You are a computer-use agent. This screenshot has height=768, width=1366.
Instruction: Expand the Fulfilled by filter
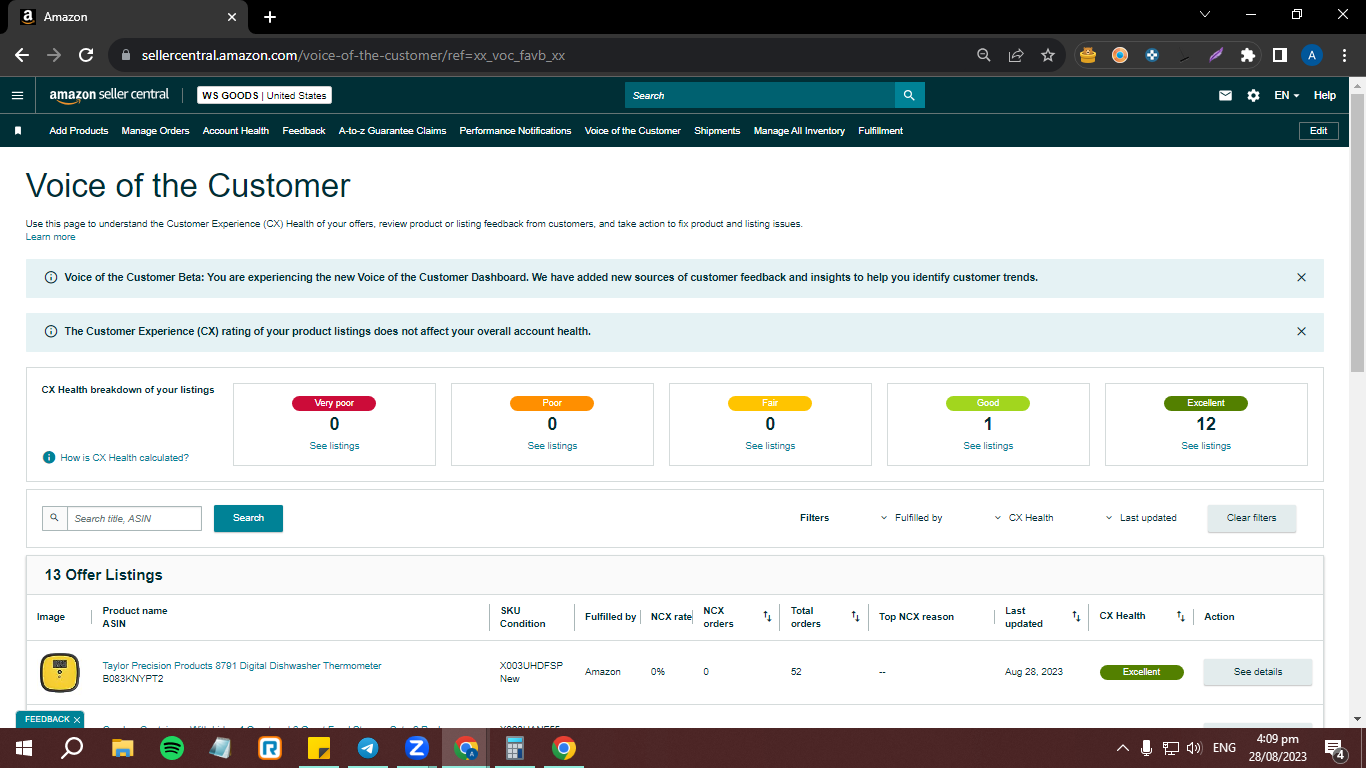pyautogui.click(x=911, y=518)
